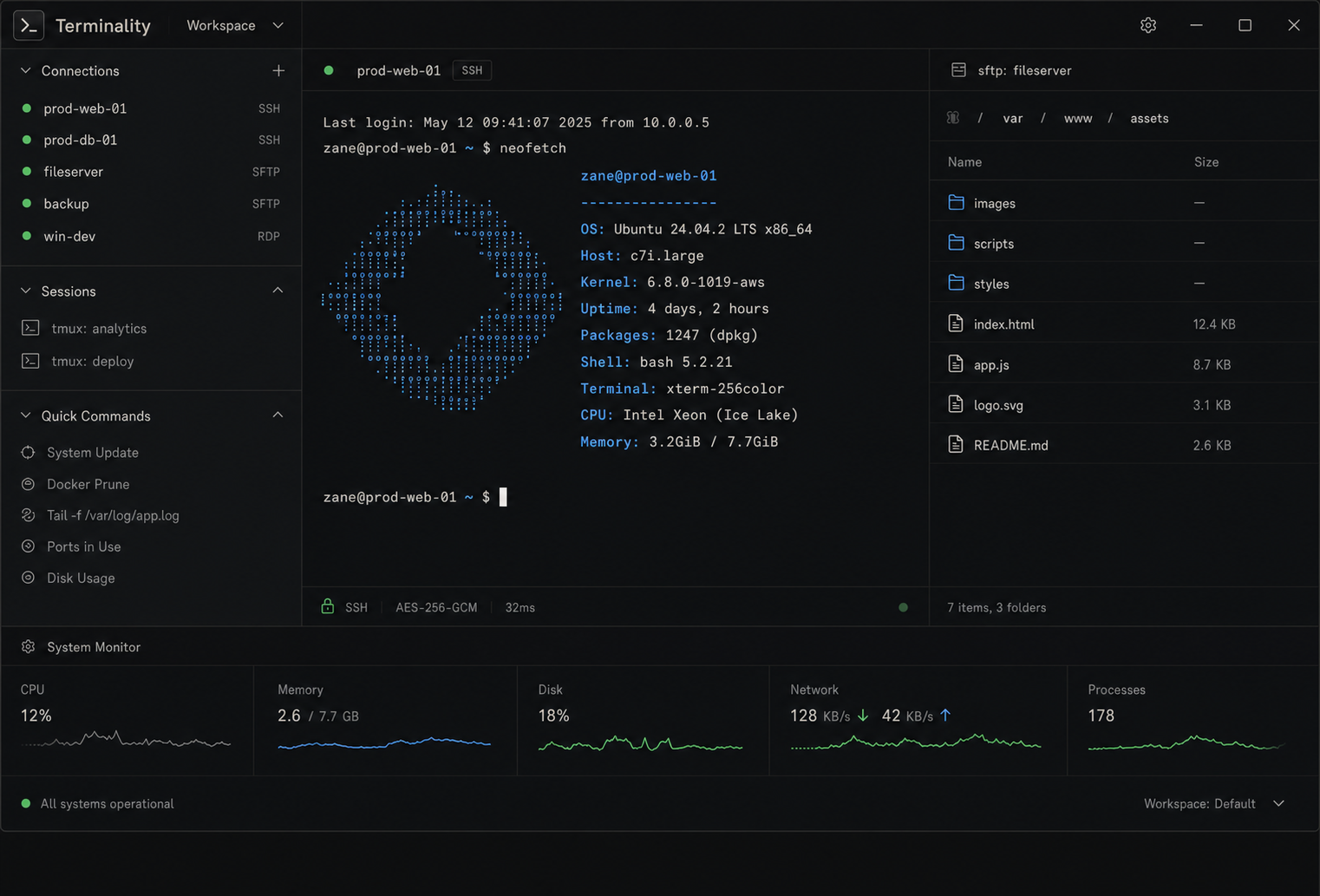Click the scripts folder icon

coord(956,243)
